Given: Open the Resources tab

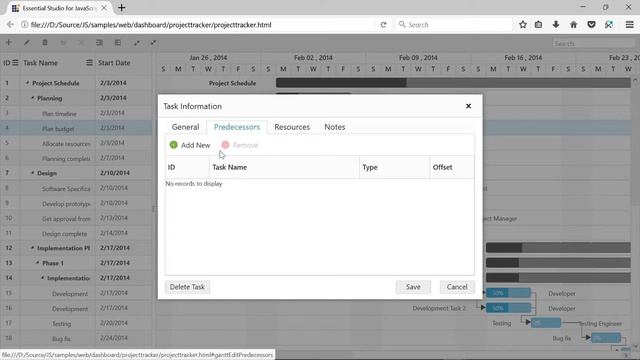Looking at the screenshot, I should click(x=292, y=127).
